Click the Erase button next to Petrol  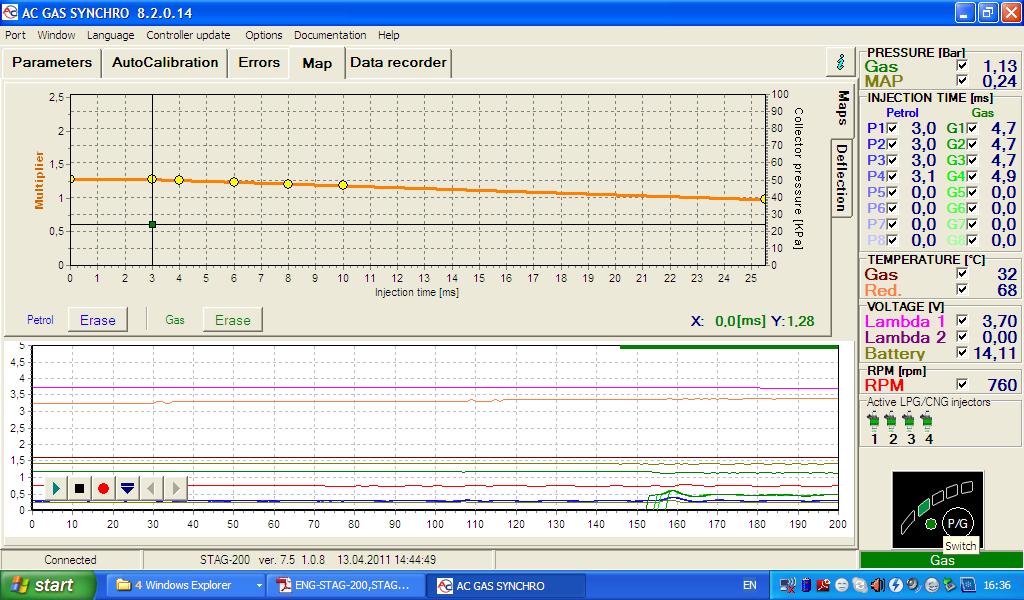(x=97, y=320)
